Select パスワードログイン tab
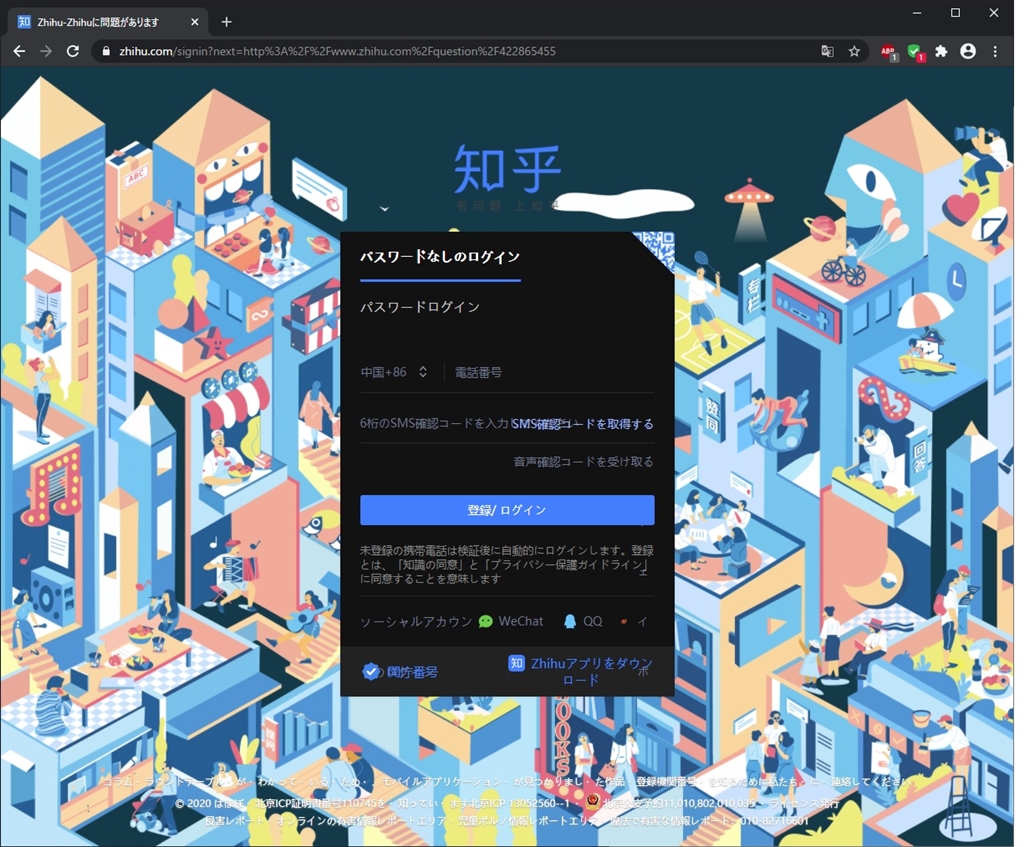Screen dimensions: 1024x847 [420, 307]
